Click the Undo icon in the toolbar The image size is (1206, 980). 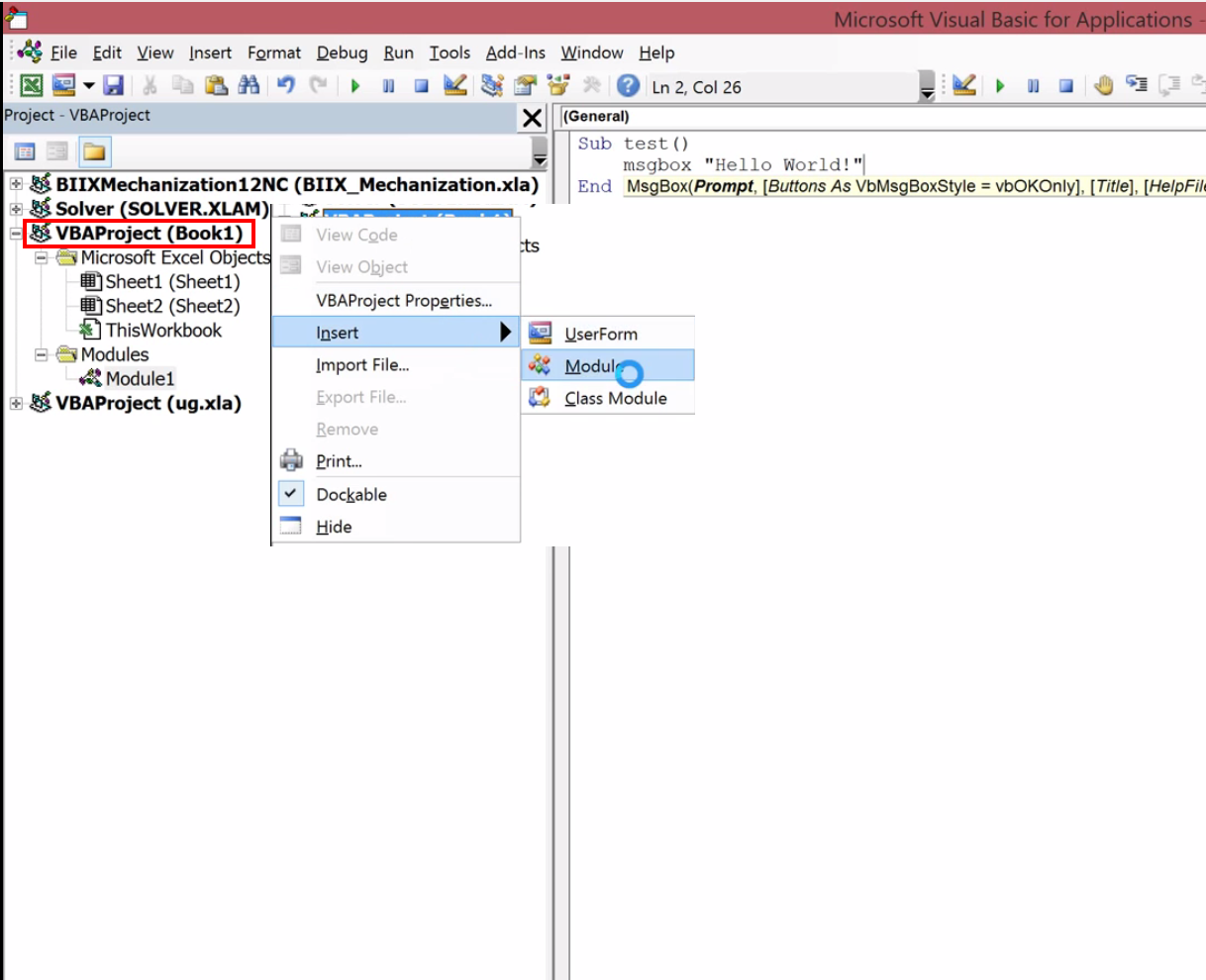click(284, 86)
